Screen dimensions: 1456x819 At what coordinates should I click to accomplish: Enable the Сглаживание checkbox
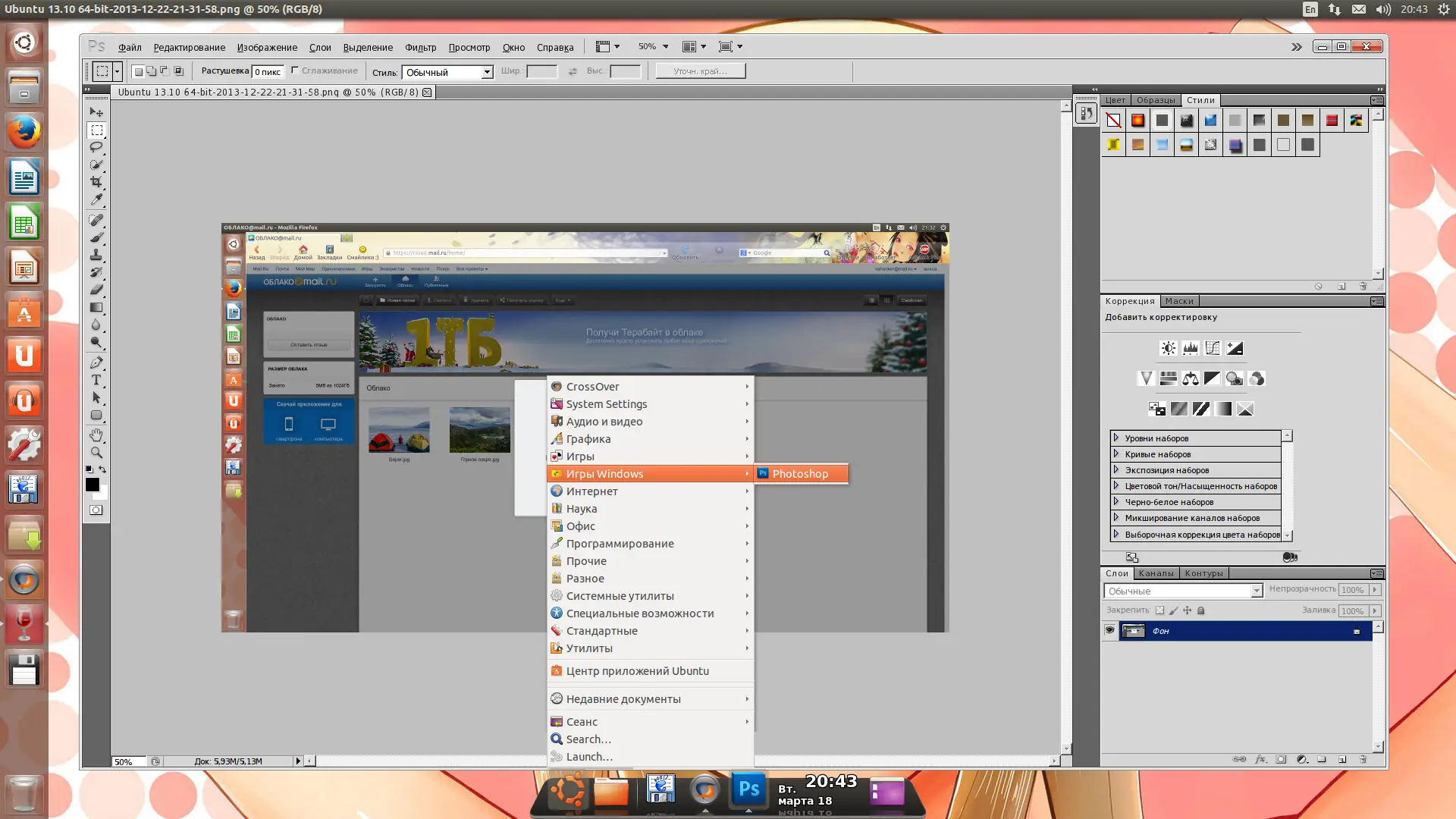(295, 71)
